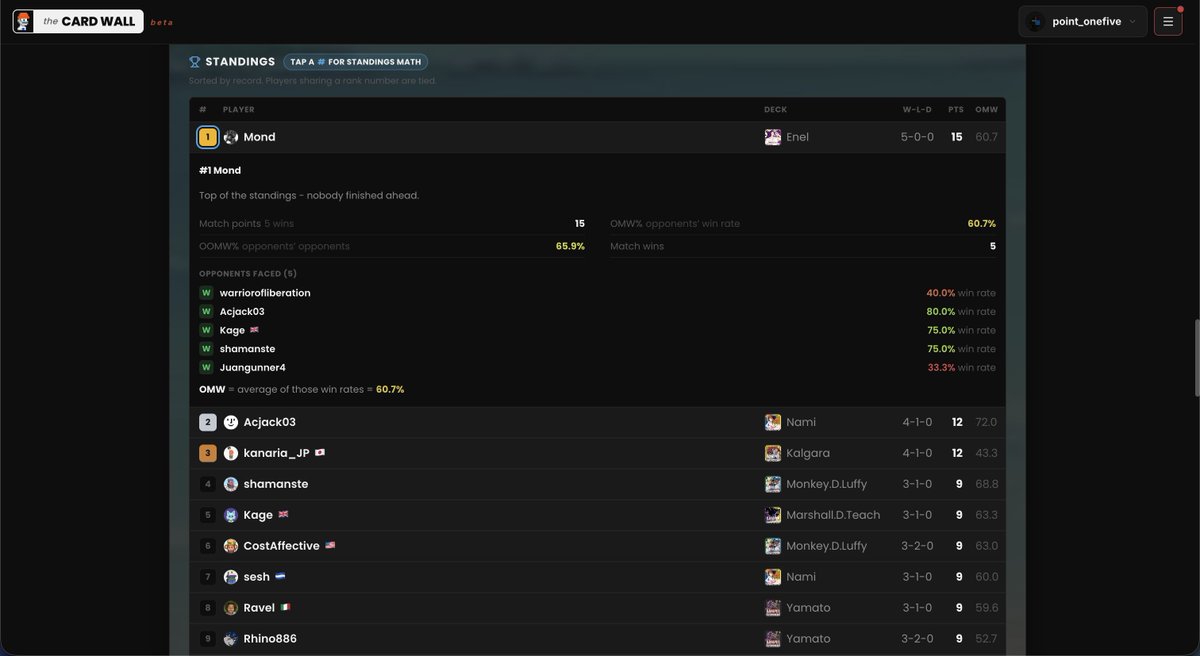Click the Enel deck icon
The image size is (1200, 656).
tap(773, 137)
